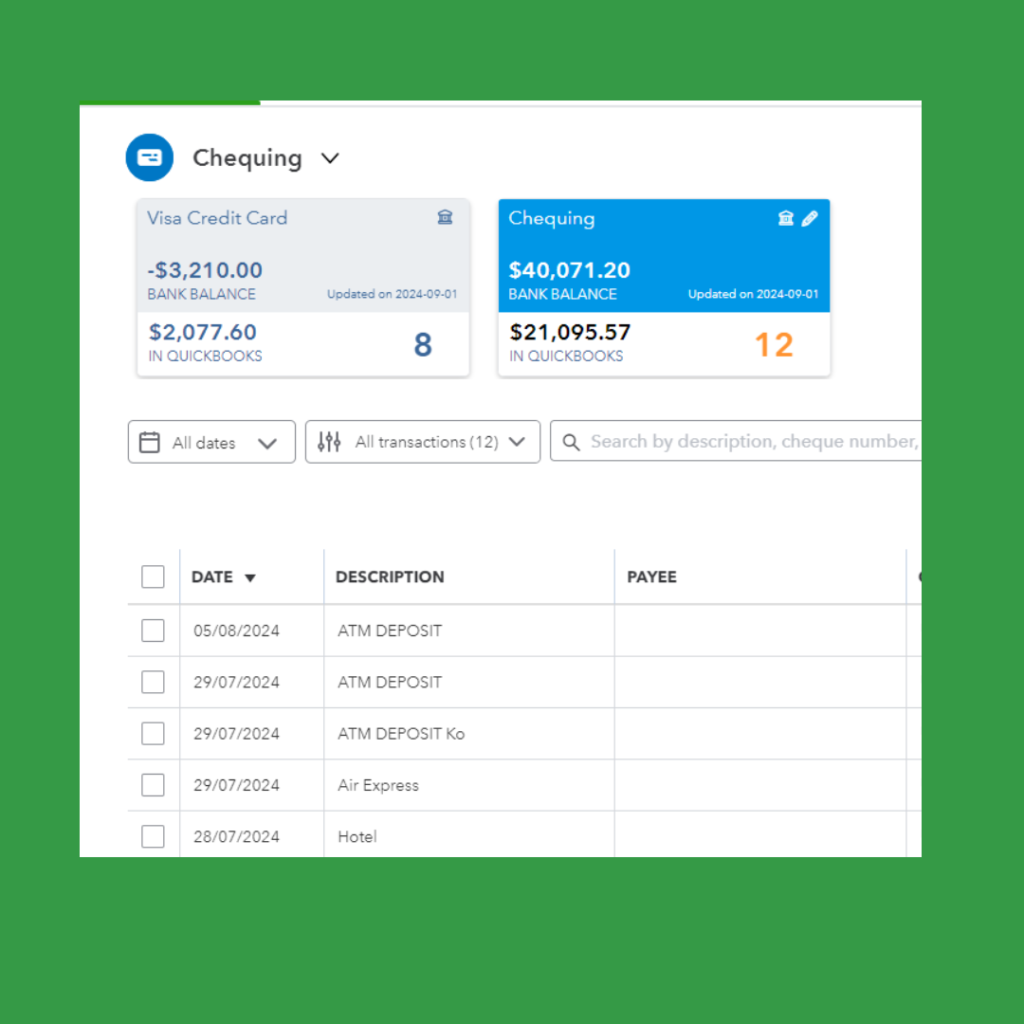Click the blue Chequing account card icon
The width and height of the screenshot is (1024, 1024).
149,158
